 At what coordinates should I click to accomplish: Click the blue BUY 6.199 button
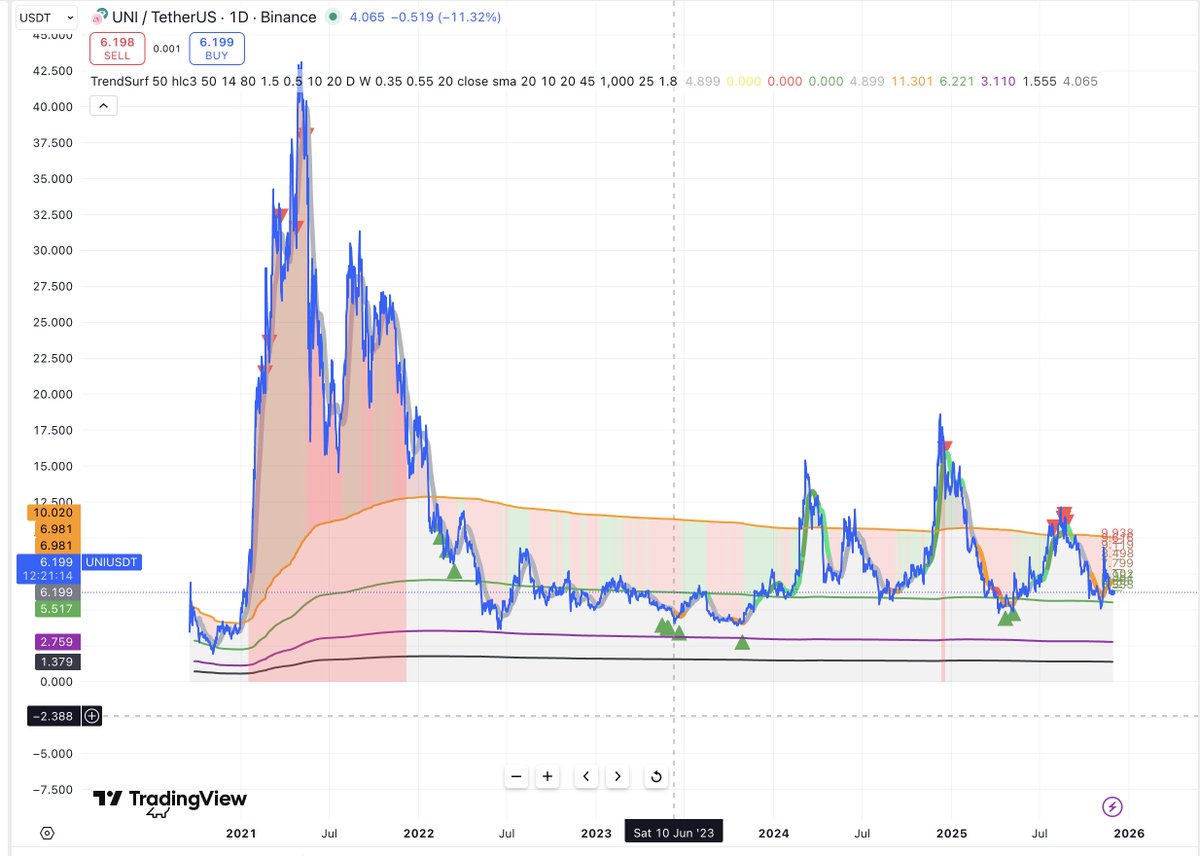click(216, 48)
